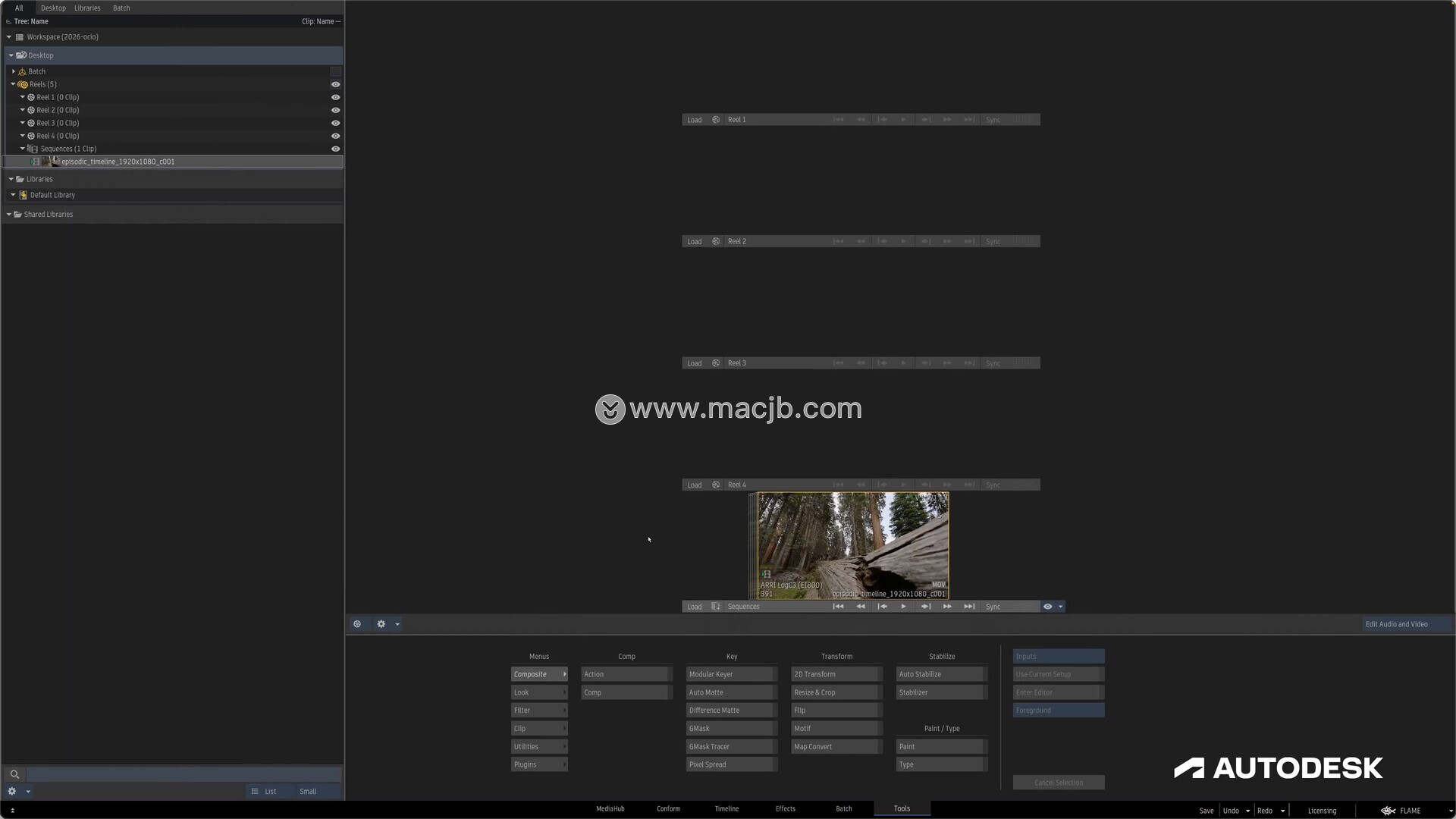Click fast forward on Sequences reel bar
Image resolution: width=1456 pixels, height=819 pixels.
947,607
